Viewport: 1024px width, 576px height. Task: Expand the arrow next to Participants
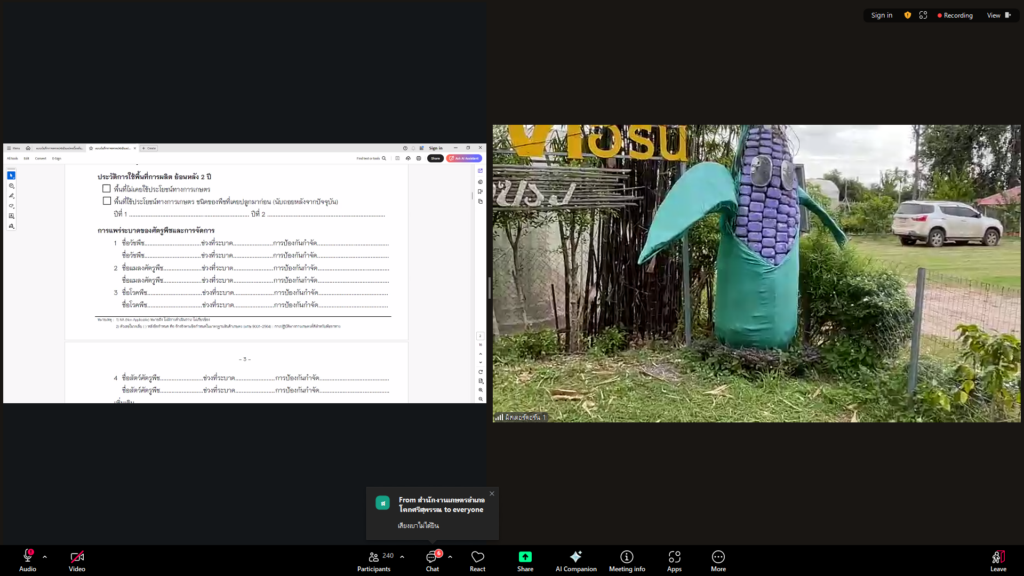(402, 557)
